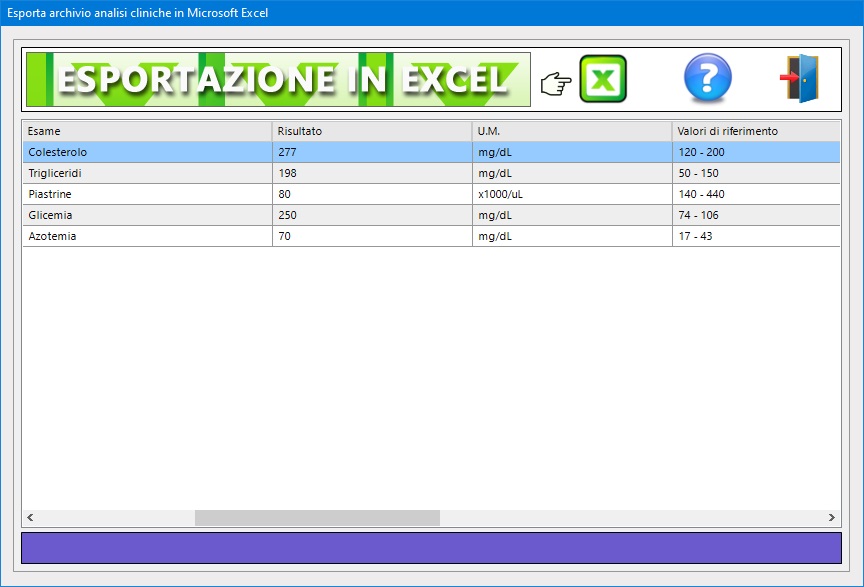Click the green Excel export icon

[603, 79]
